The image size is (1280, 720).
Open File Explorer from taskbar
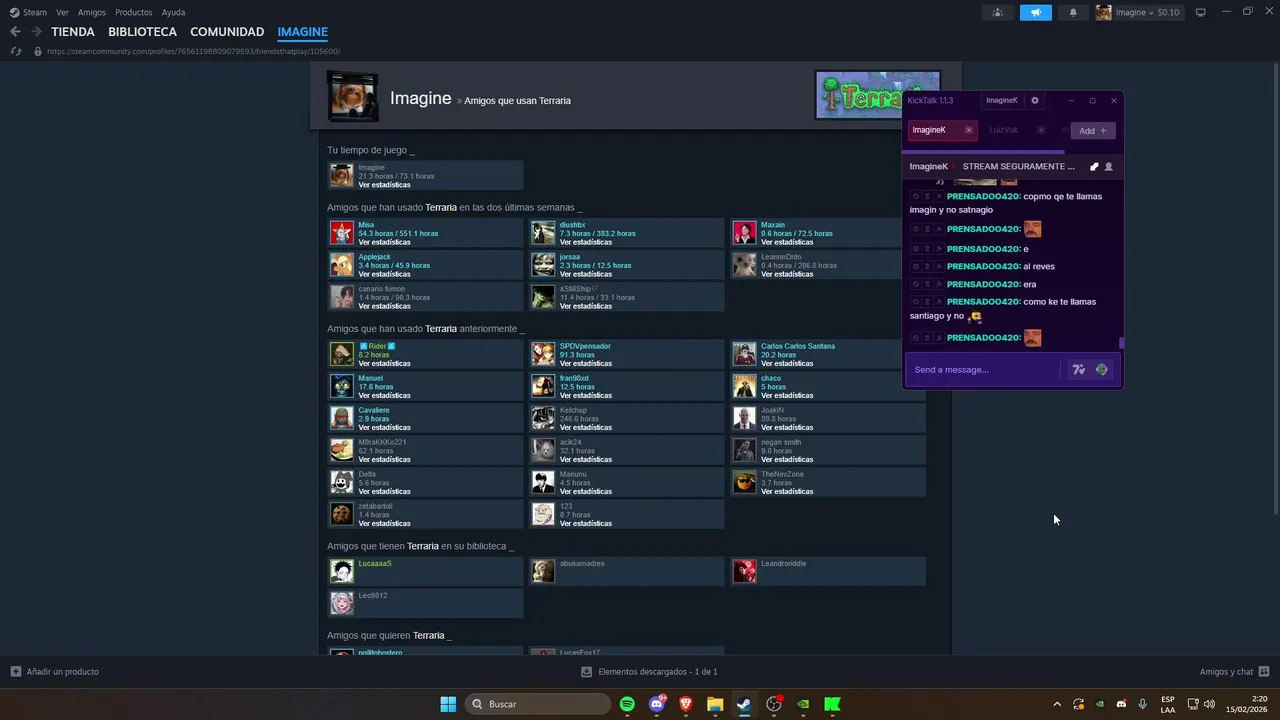715,704
